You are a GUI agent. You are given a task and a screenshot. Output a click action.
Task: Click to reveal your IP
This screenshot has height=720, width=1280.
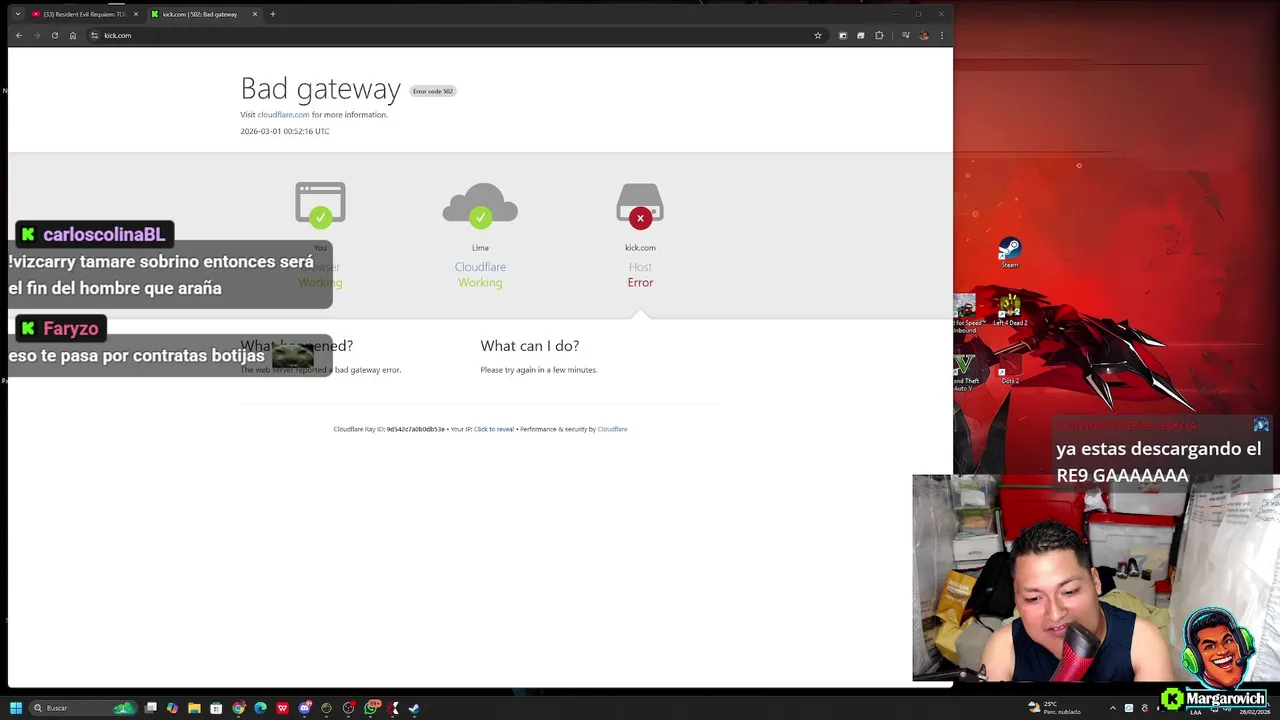494,429
